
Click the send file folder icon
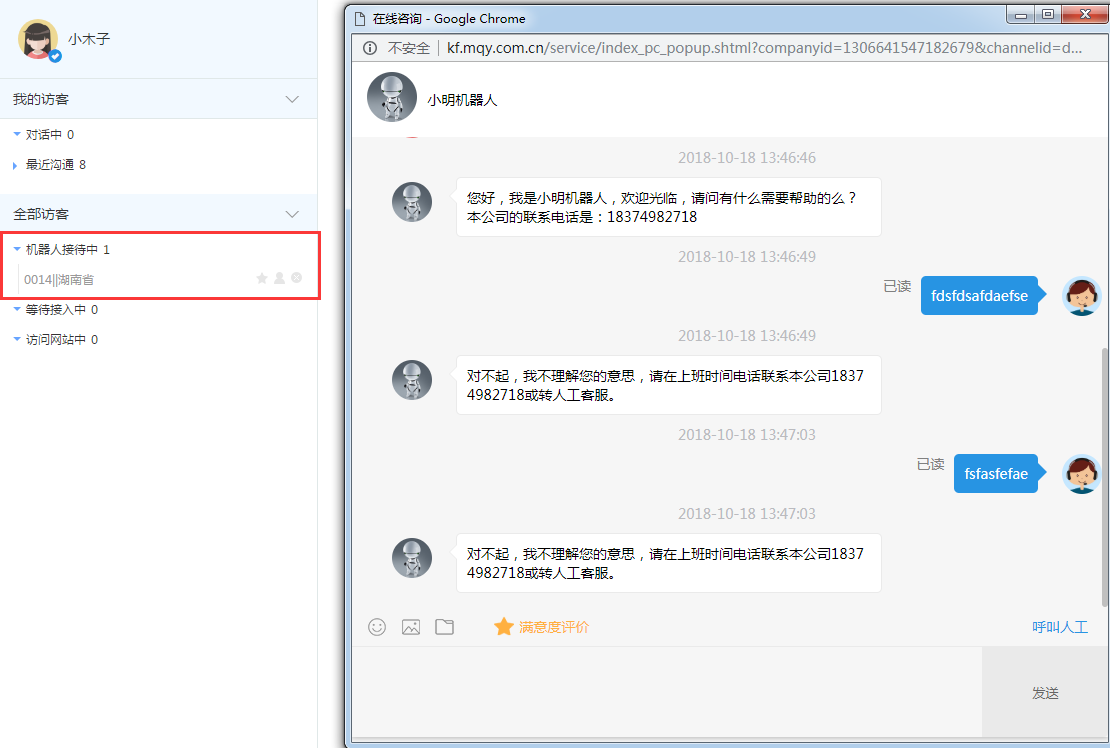445,627
